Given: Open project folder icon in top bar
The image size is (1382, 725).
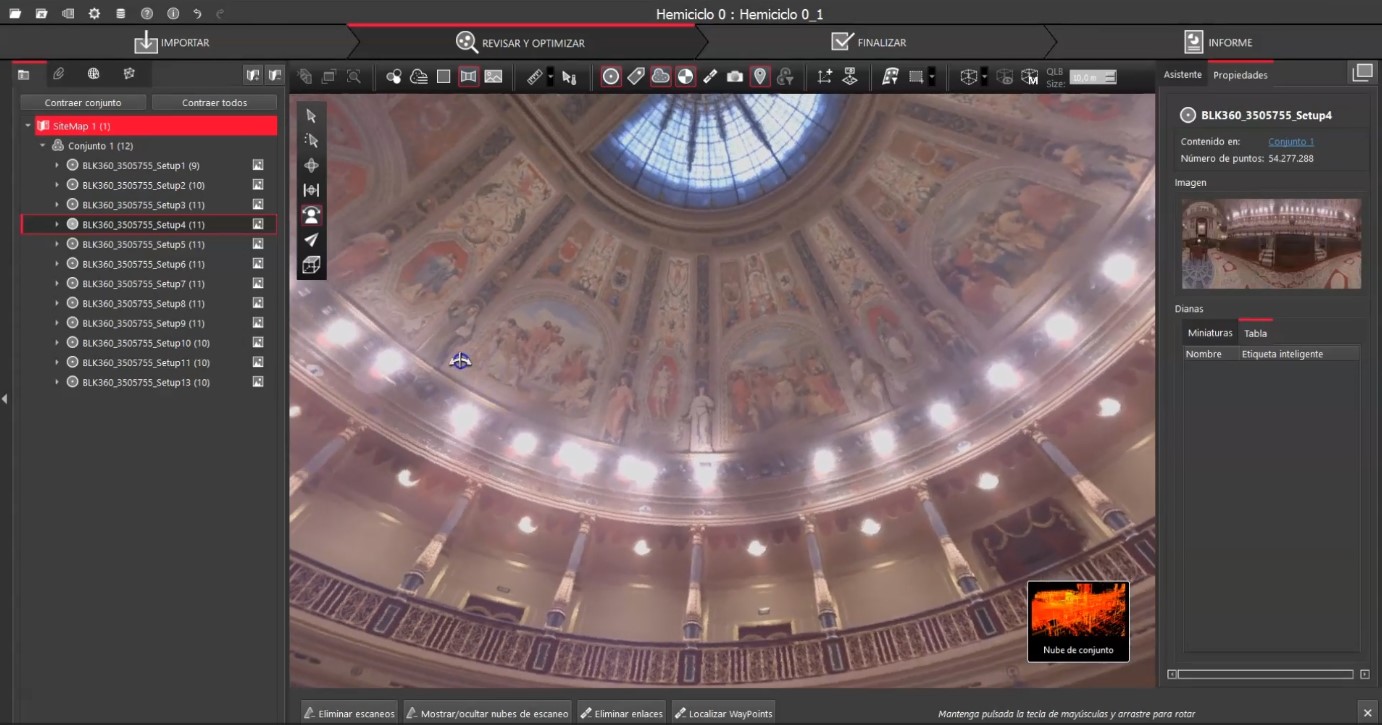Looking at the screenshot, I should click(x=15, y=13).
